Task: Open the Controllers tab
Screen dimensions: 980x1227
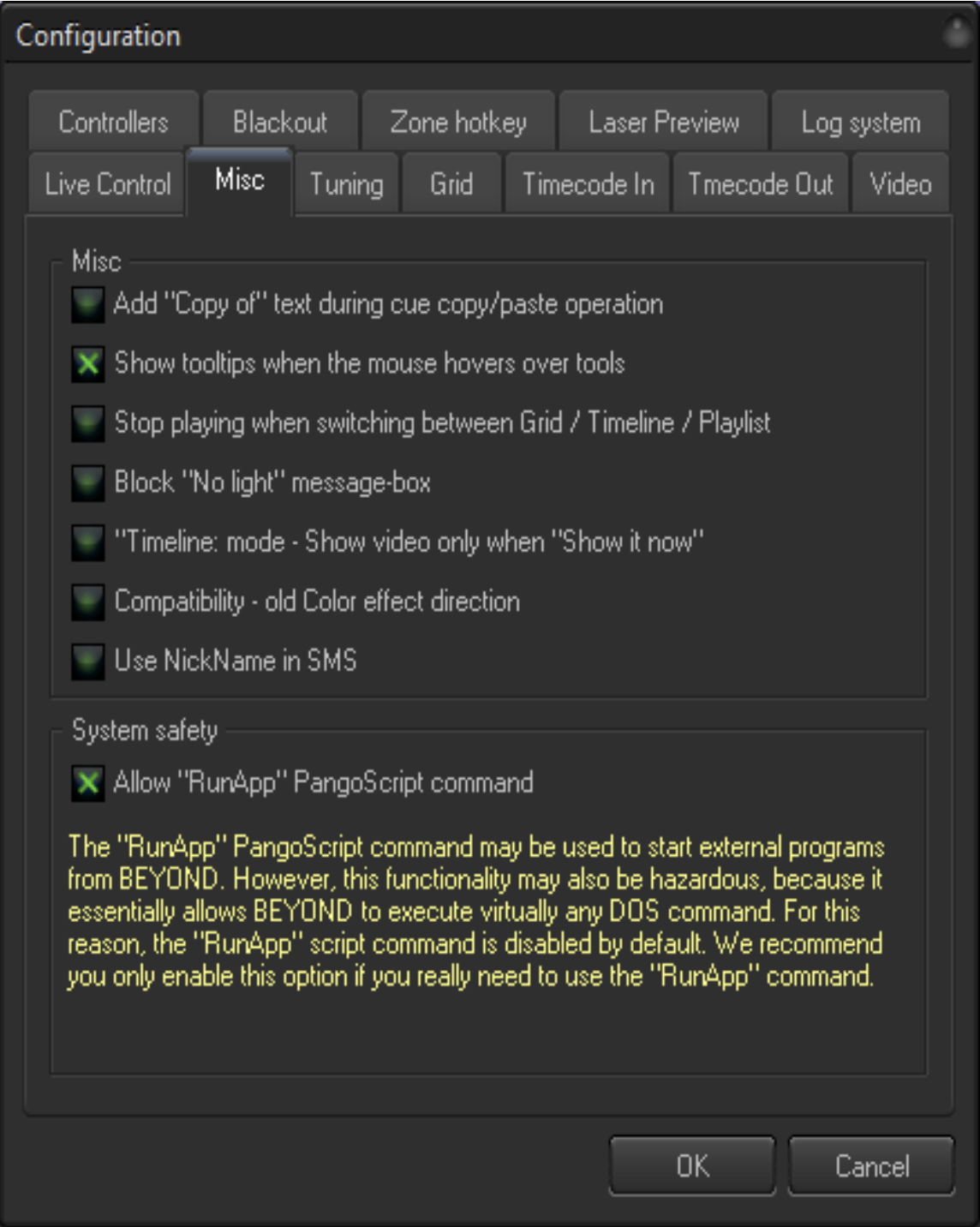Action: pyautogui.click(x=113, y=122)
